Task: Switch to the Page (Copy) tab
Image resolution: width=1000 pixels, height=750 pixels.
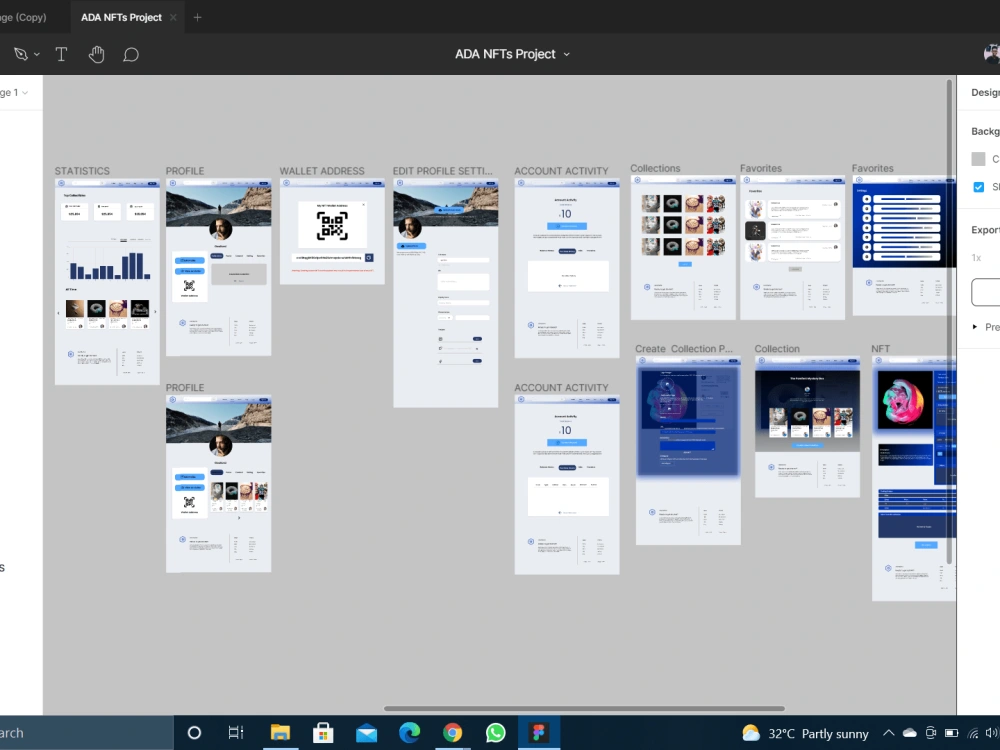Action: 23,17
